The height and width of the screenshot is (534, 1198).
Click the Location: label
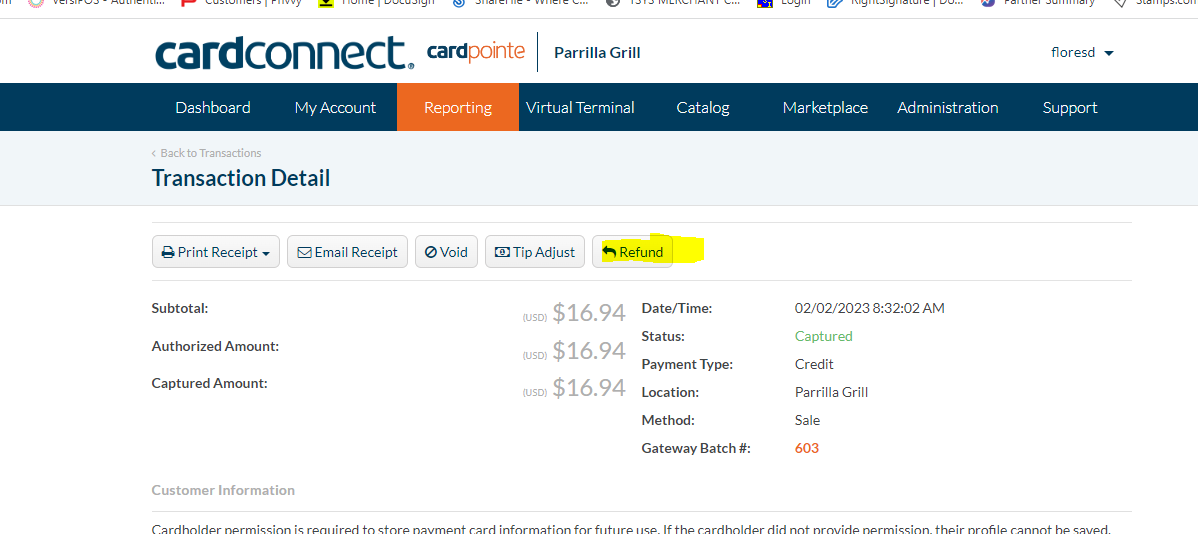(x=670, y=393)
